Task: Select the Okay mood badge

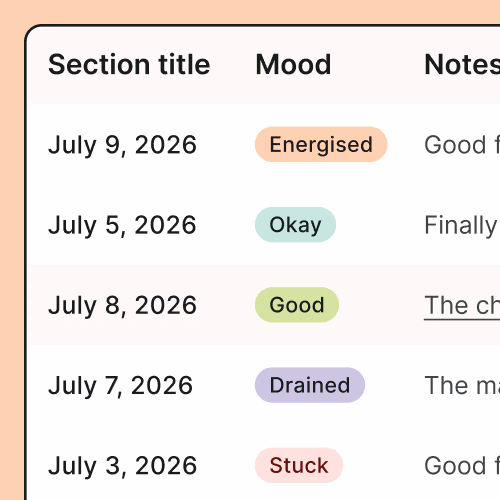Action: 295,225
